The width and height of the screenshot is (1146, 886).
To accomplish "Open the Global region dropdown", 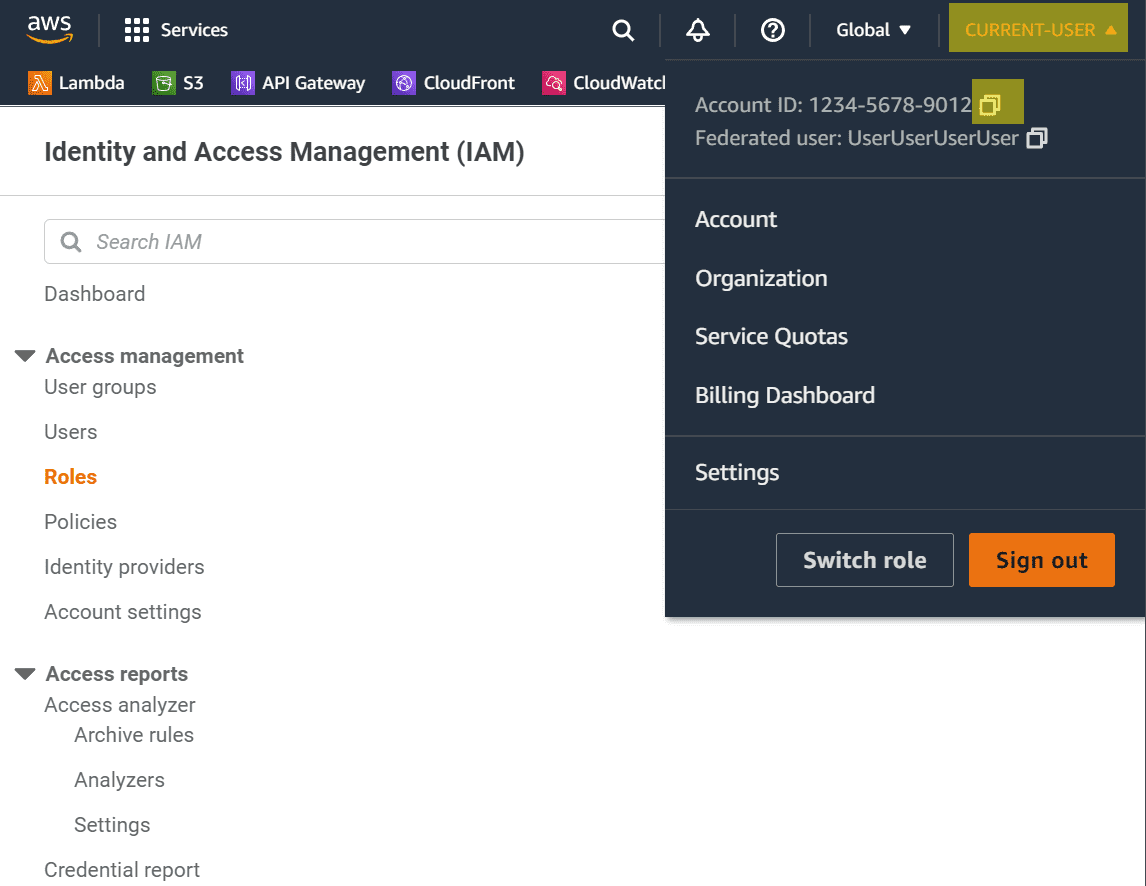I will [x=874, y=30].
